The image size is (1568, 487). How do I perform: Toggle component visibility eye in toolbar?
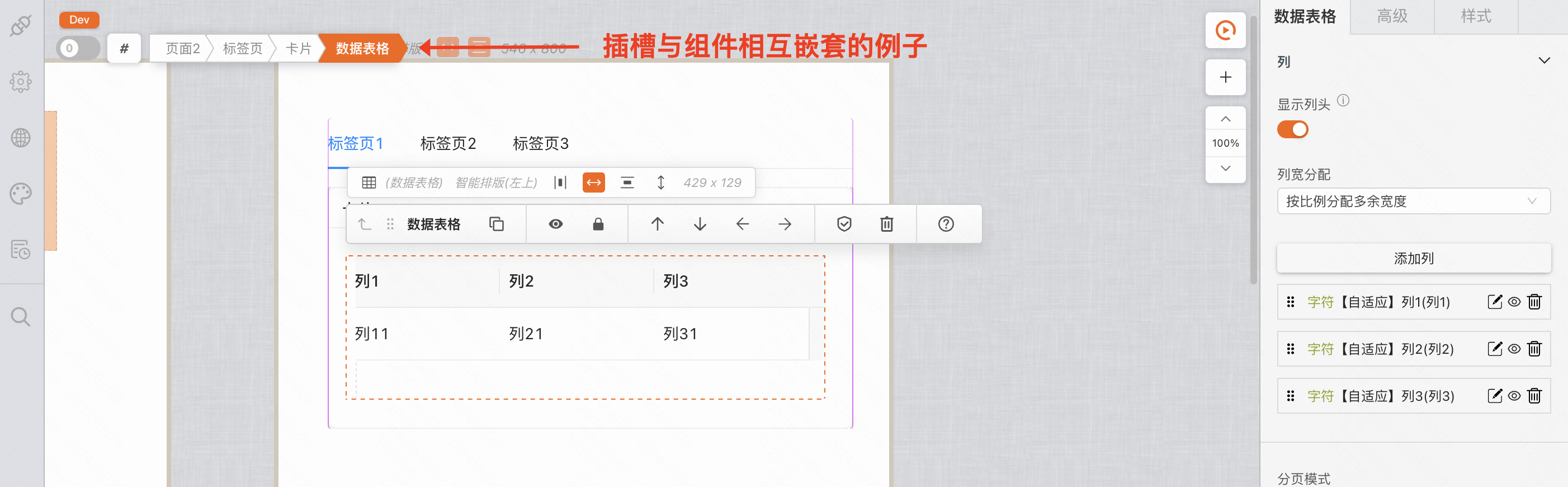click(556, 224)
